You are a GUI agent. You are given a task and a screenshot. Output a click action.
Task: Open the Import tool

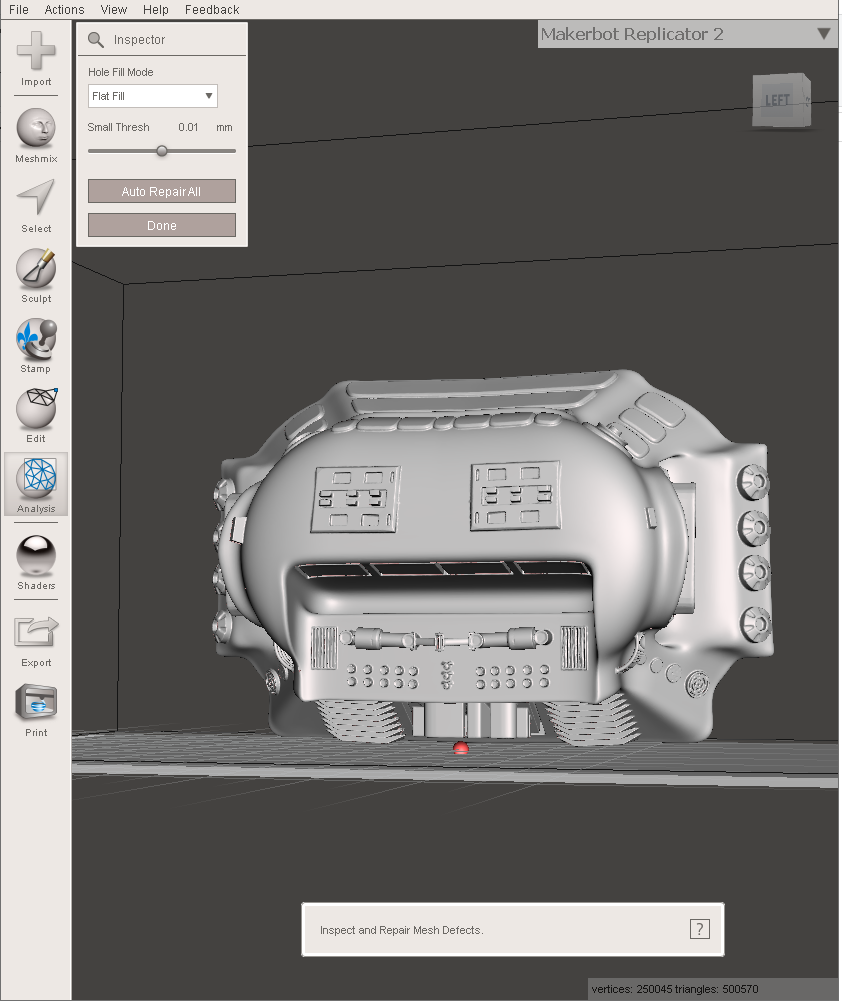tap(36, 58)
